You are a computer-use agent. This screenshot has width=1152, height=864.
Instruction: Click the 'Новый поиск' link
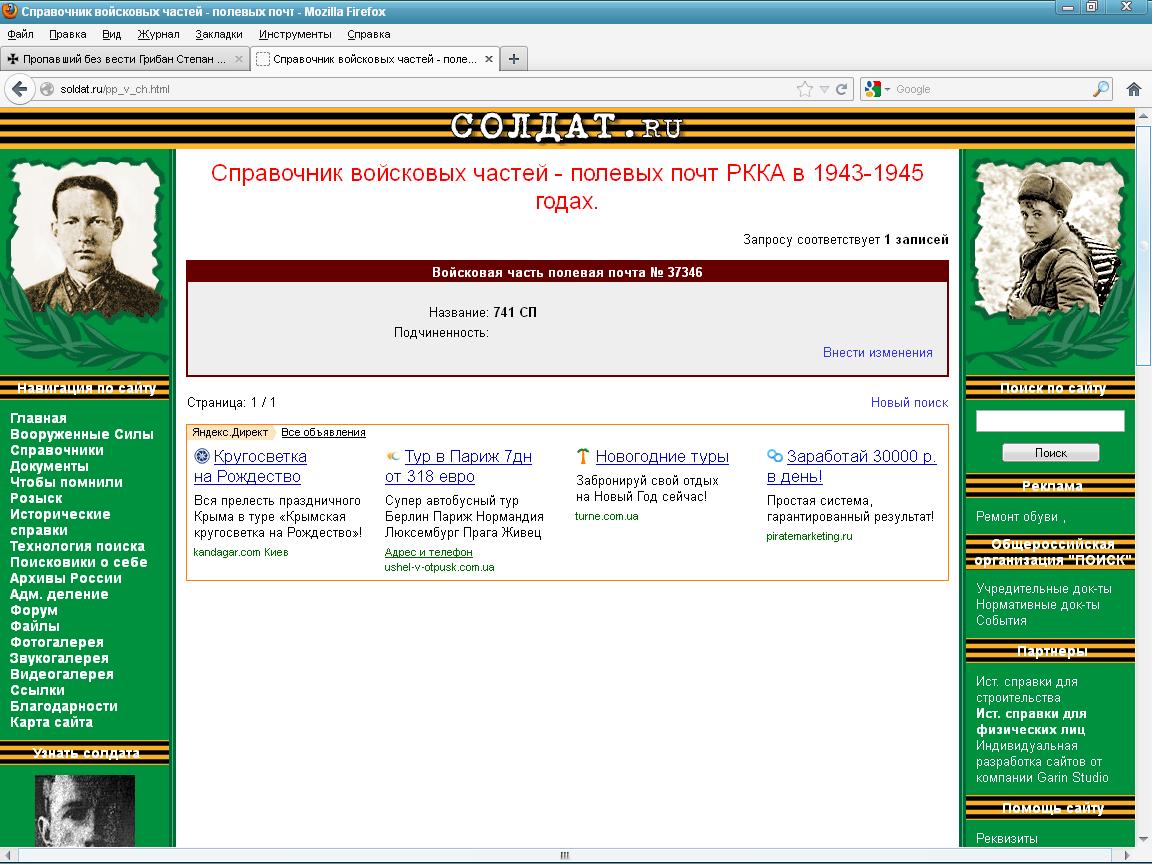tap(909, 402)
